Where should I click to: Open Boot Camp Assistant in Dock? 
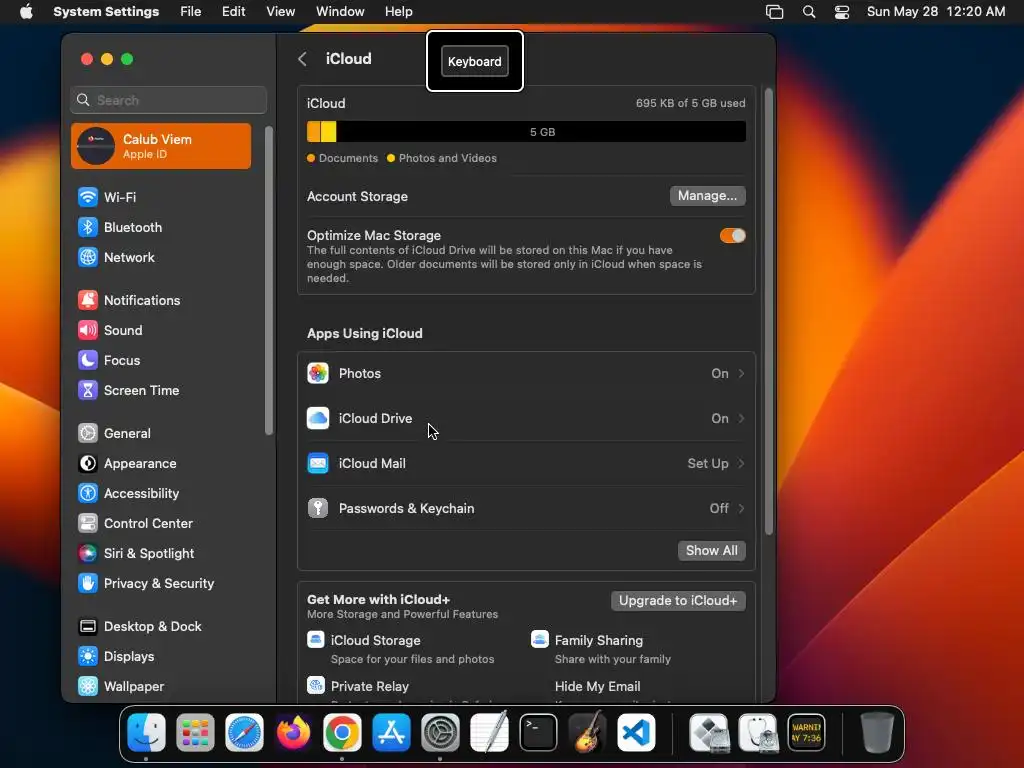(x=709, y=733)
